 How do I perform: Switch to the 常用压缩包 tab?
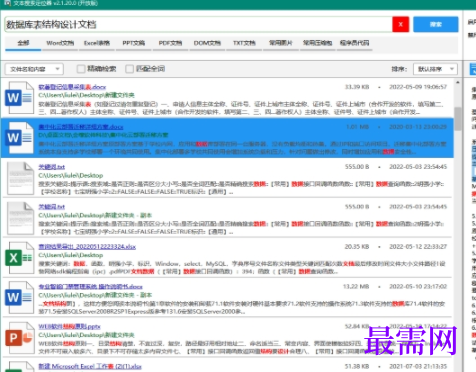click(x=317, y=43)
